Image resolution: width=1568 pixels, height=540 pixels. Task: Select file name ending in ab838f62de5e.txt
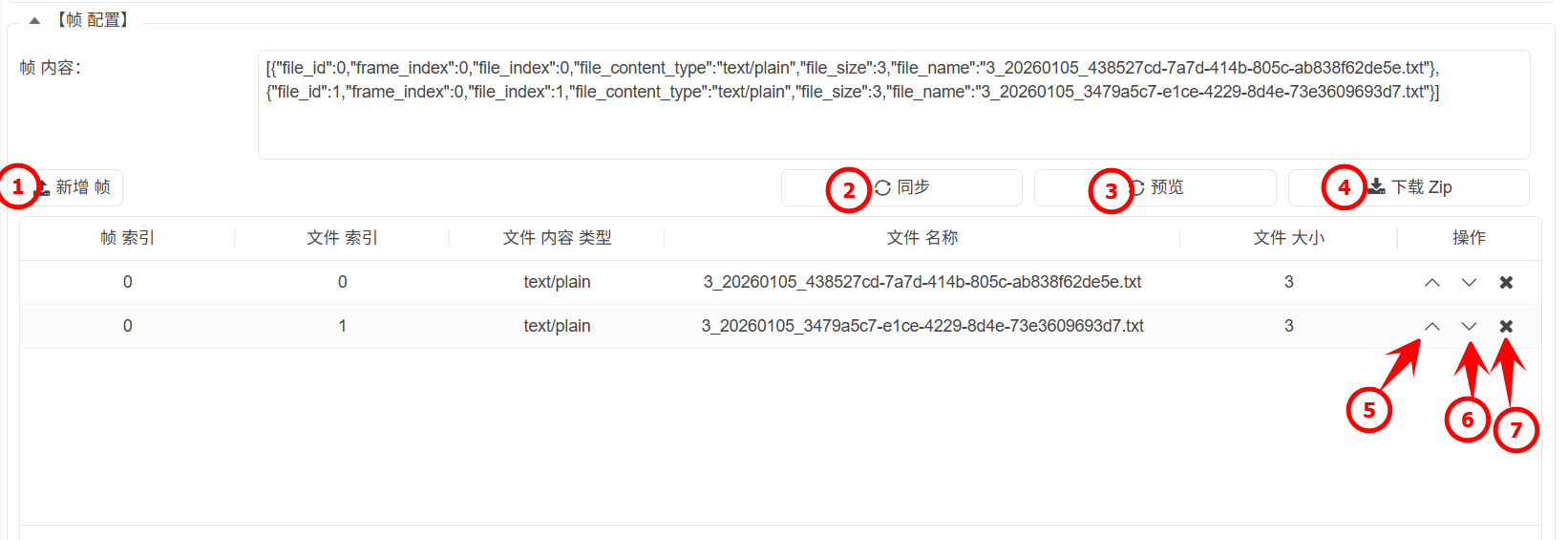pos(922,282)
